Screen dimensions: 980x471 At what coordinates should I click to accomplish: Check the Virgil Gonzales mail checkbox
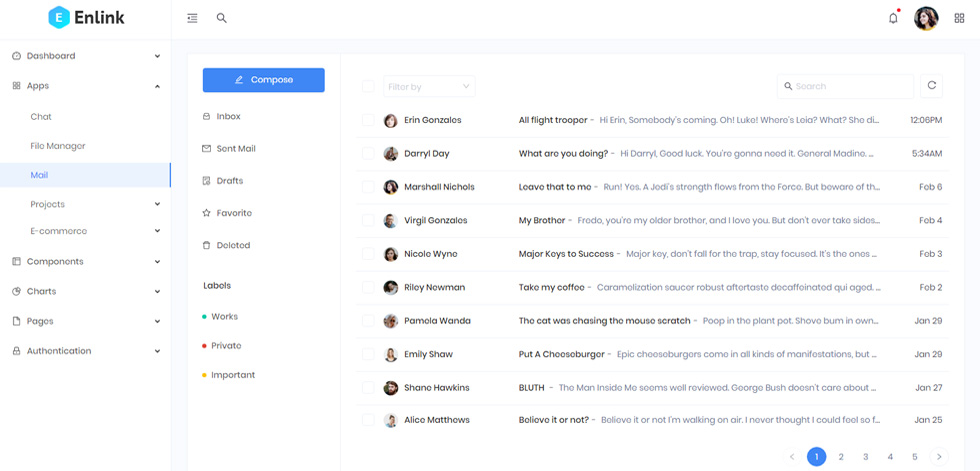pos(368,221)
